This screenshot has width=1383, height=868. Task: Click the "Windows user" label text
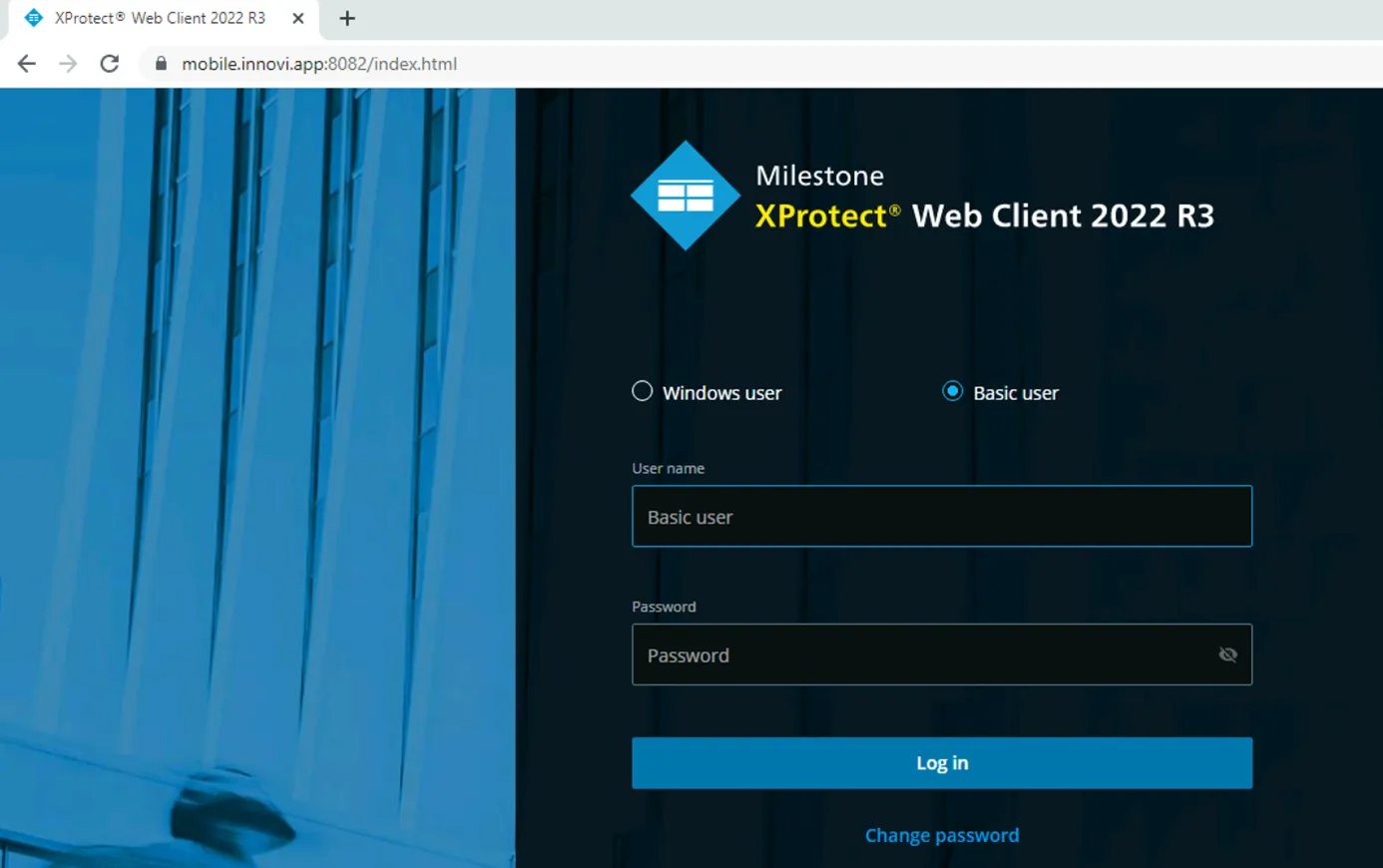[722, 393]
